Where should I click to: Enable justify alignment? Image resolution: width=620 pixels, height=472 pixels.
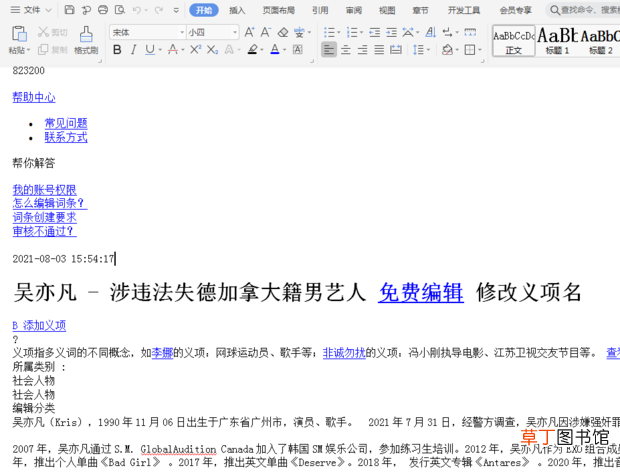(379, 49)
